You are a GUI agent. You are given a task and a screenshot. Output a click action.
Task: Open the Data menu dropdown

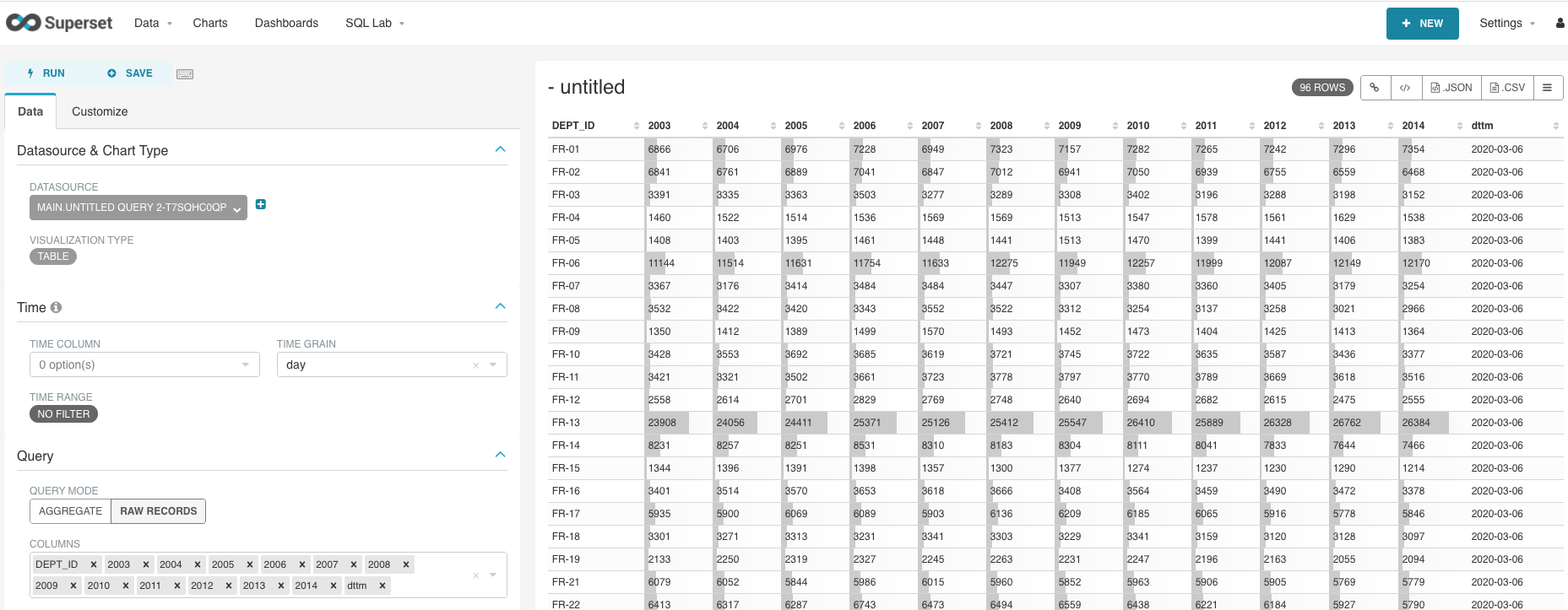[x=153, y=23]
